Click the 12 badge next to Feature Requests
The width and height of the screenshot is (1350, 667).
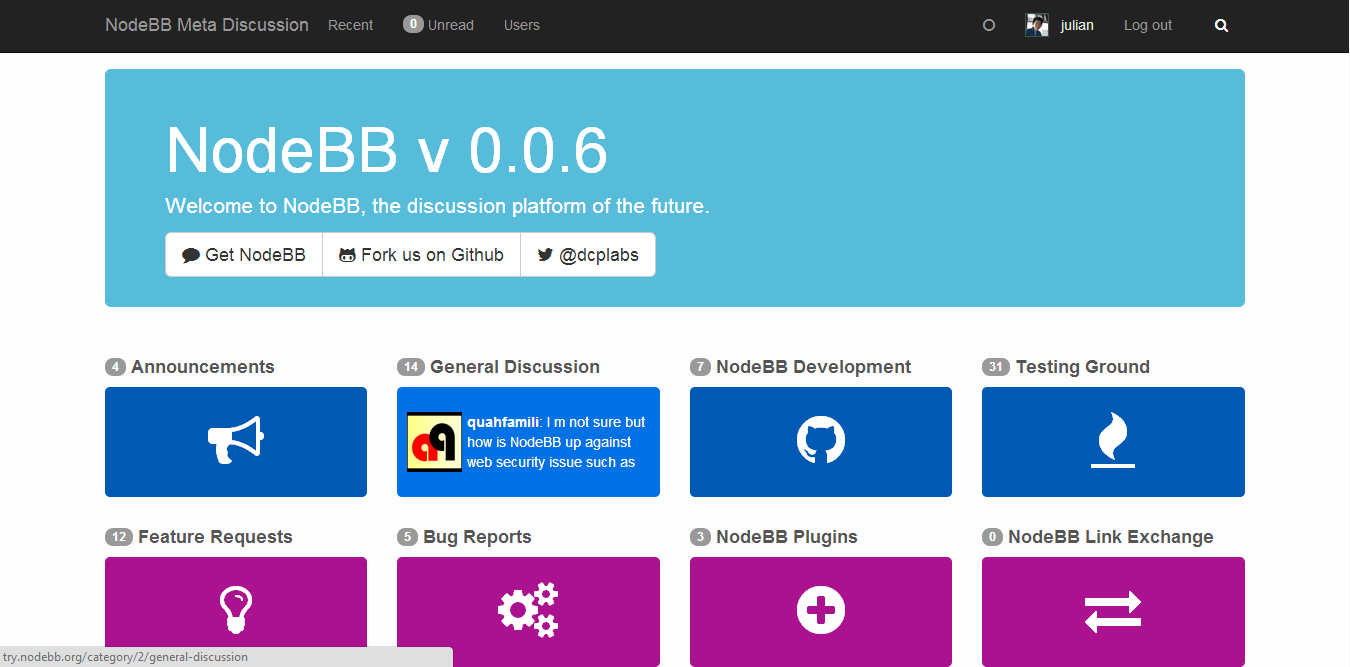(119, 537)
